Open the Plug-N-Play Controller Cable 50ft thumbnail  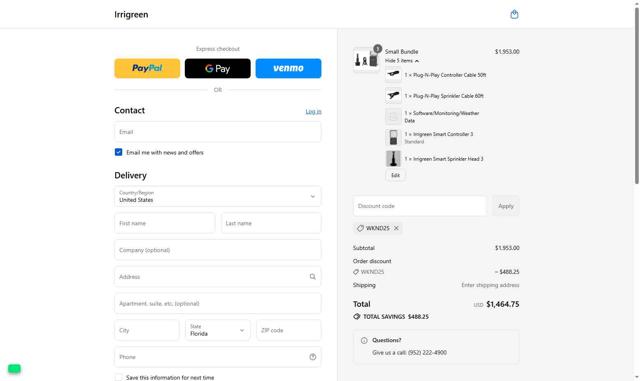[393, 75]
